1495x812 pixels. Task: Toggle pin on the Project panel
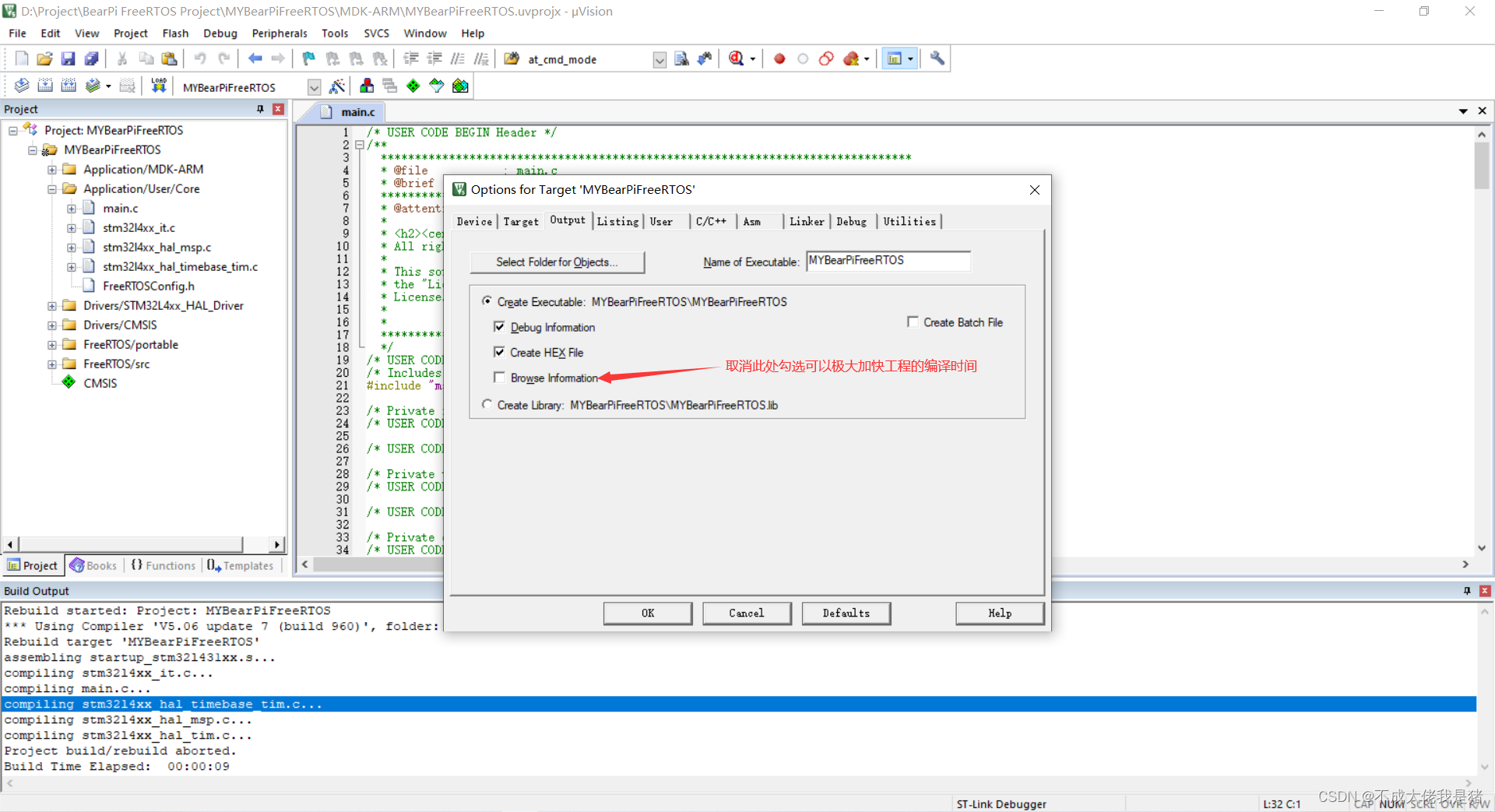pos(260,110)
